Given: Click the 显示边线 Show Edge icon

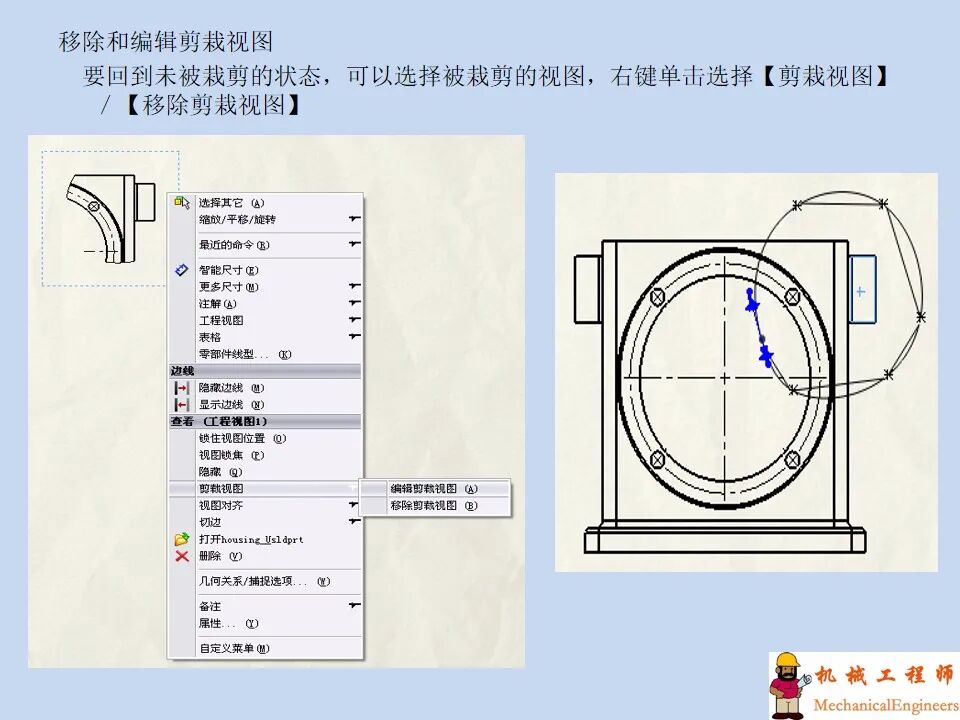Looking at the screenshot, I should (x=180, y=404).
